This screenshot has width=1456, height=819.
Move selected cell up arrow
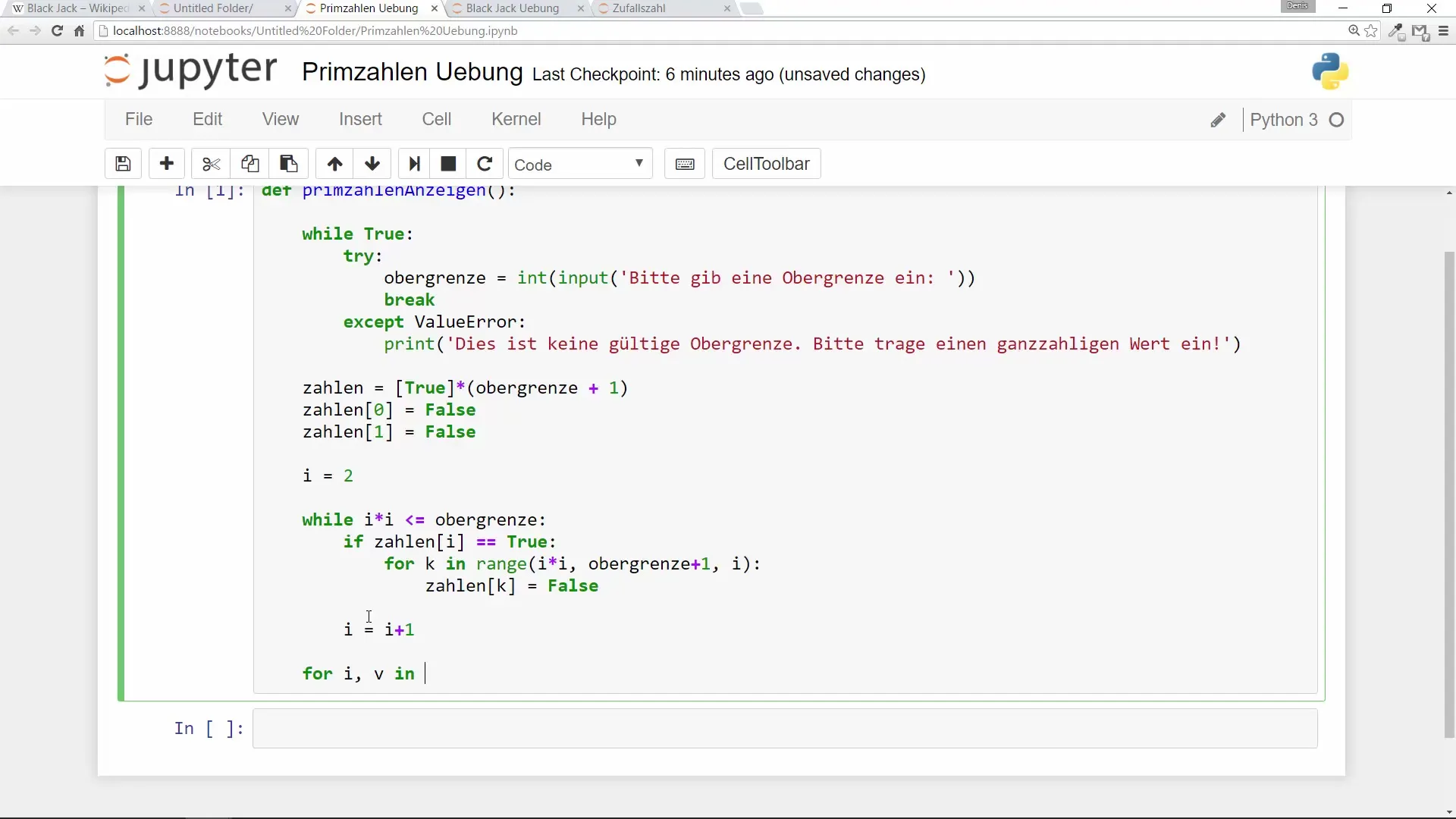click(x=334, y=164)
